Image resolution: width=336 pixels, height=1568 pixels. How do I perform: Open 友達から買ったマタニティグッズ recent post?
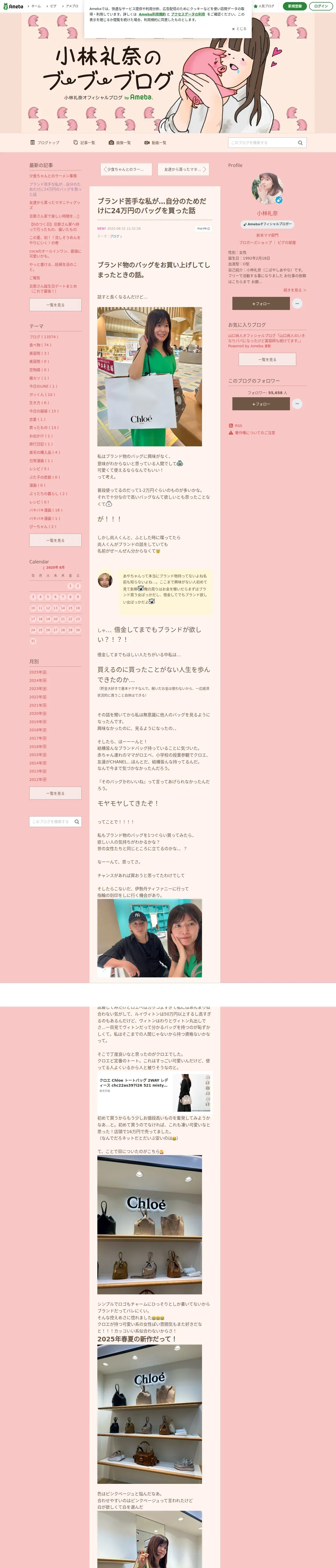point(55,205)
